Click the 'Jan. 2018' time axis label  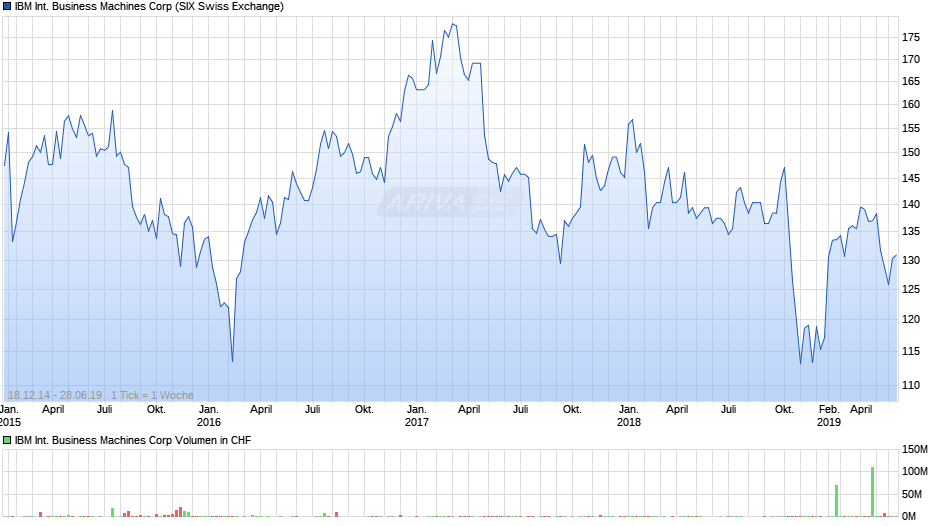click(x=628, y=416)
